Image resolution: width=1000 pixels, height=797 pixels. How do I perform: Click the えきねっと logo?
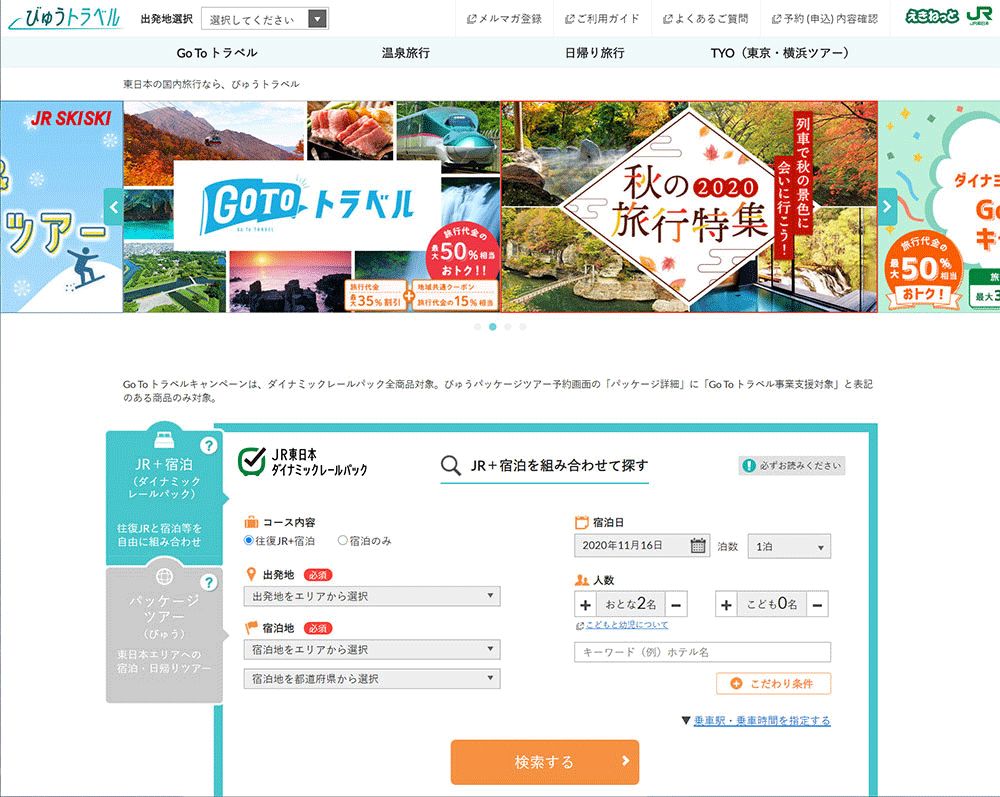tap(932, 17)
